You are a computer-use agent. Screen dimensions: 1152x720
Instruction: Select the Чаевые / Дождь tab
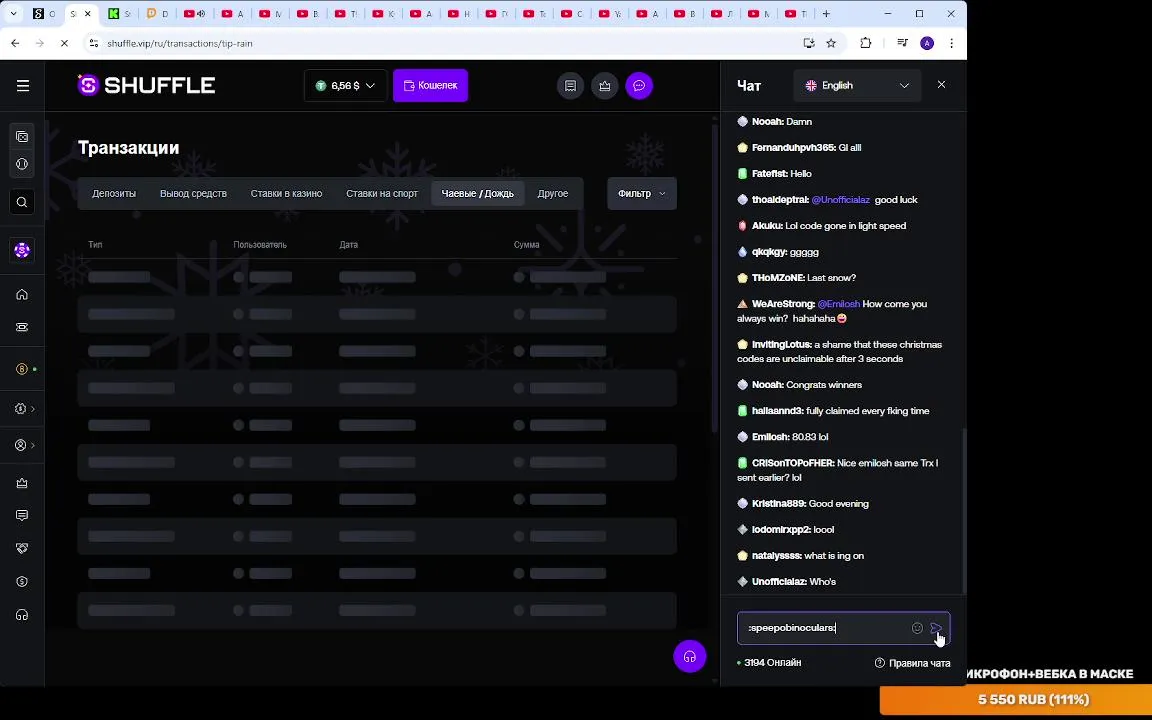point(478,193)
